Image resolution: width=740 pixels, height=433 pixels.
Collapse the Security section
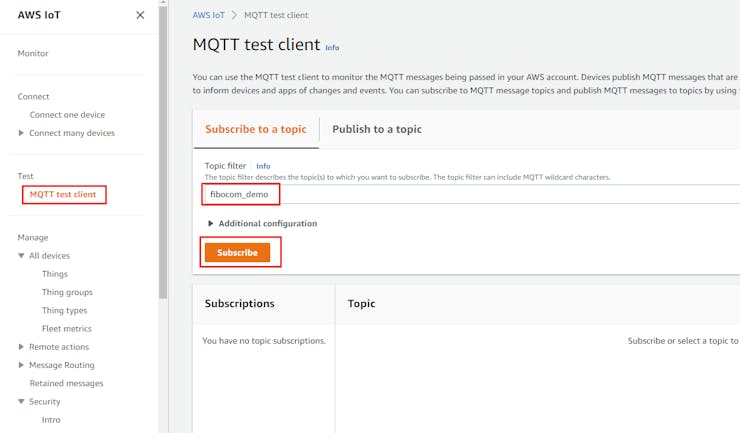click(x=22, y=401)
